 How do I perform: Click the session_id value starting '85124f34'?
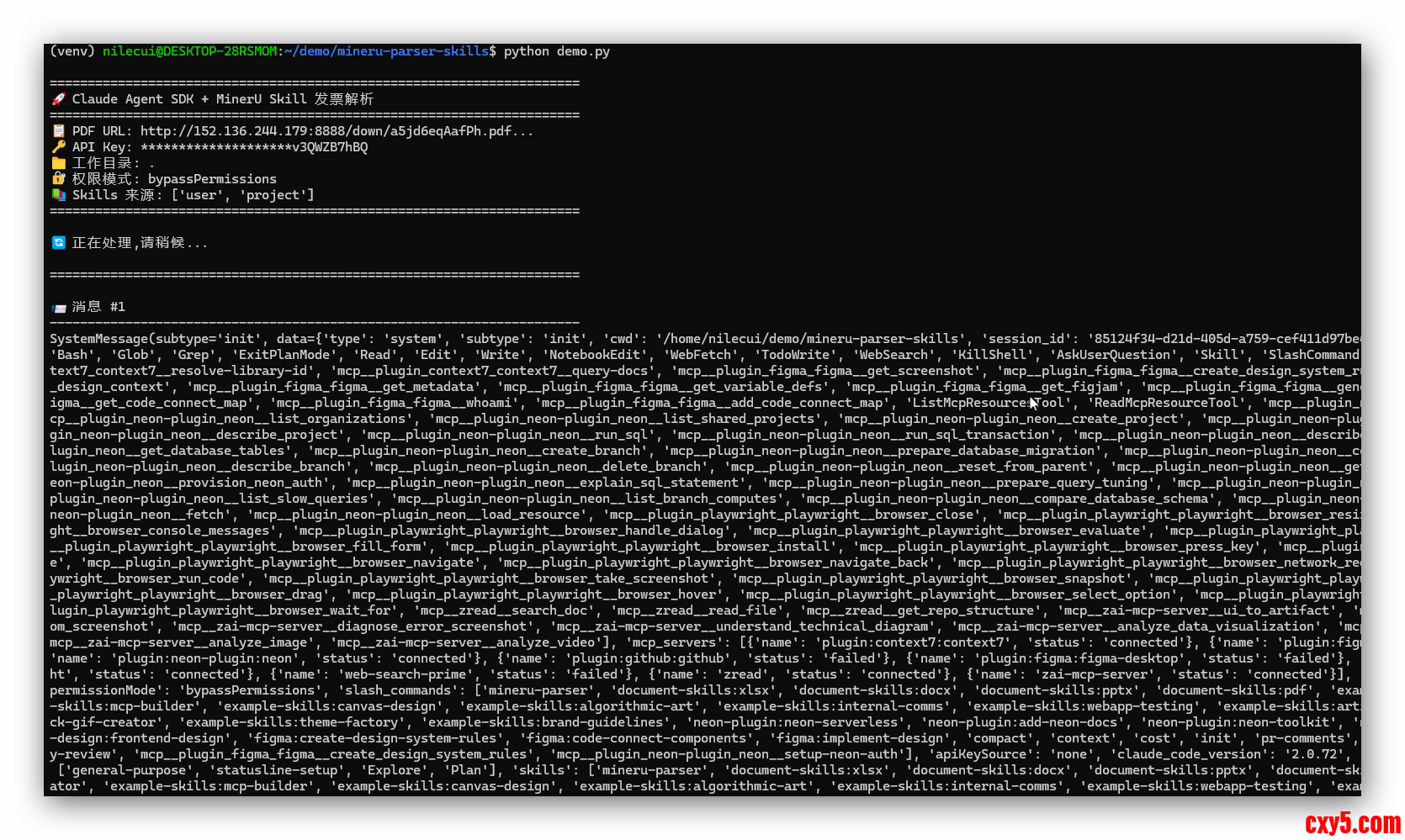tap(1224, 339)
